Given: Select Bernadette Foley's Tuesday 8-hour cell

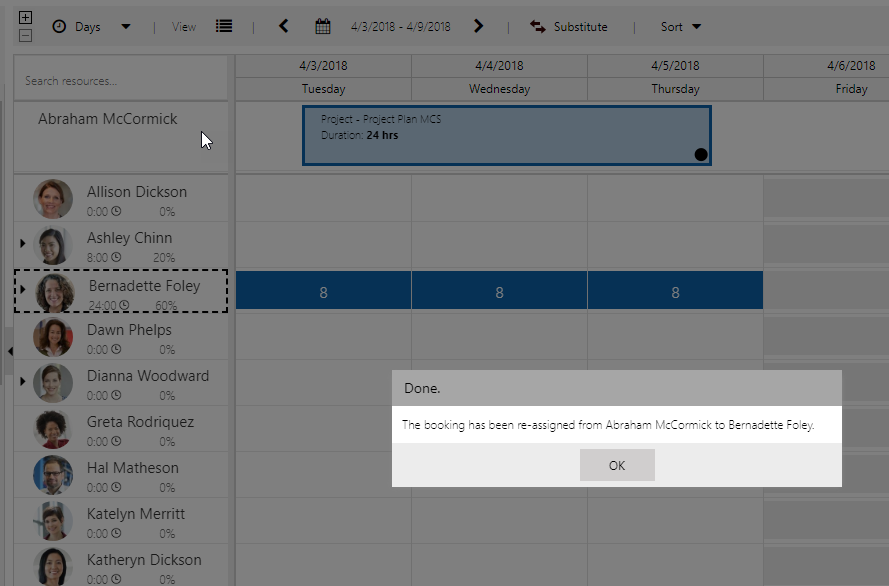Looking at the screenshot, I should pyautogui.click(x=323, y=292).
